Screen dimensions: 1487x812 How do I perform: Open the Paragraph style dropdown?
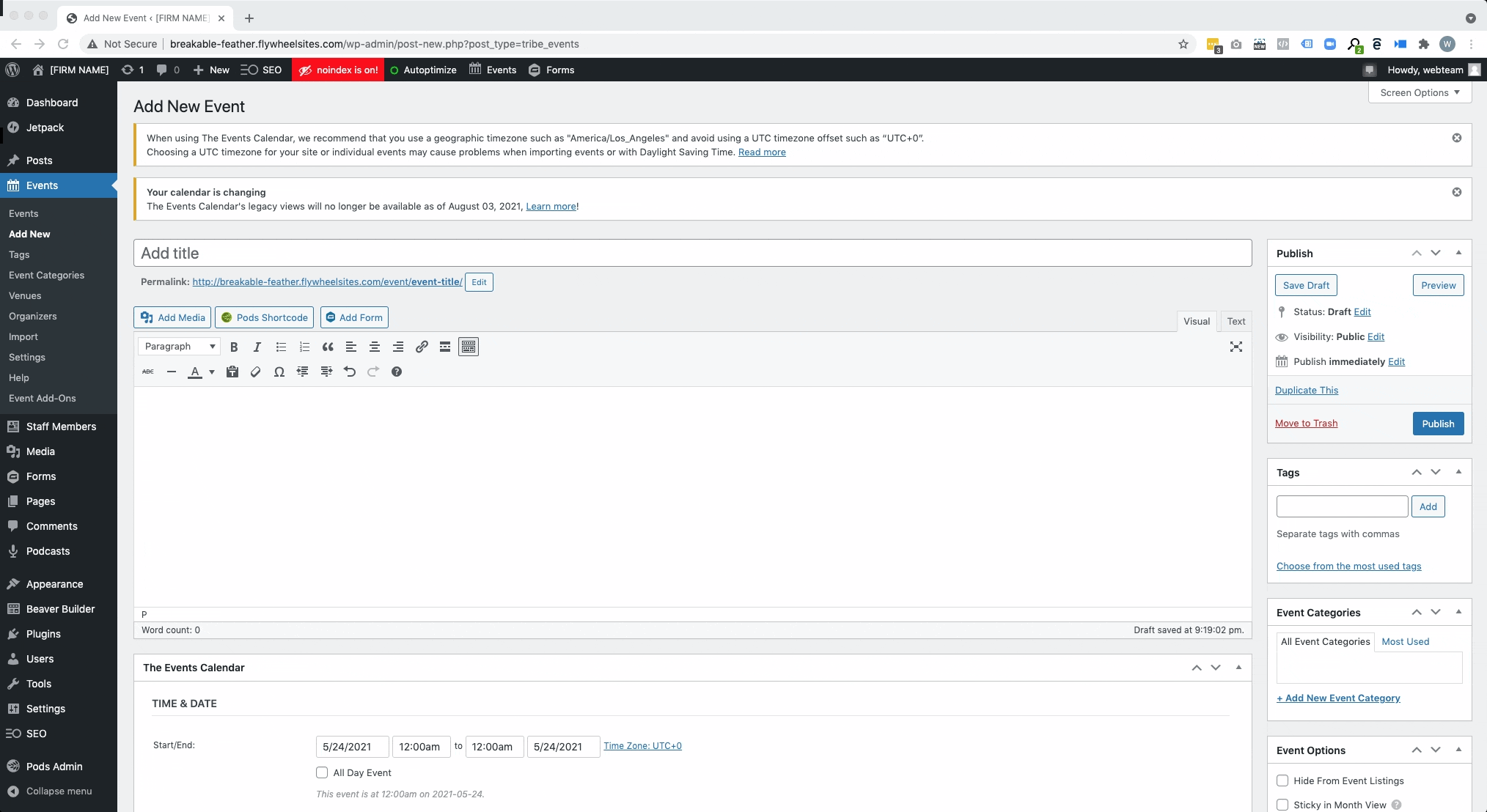tap(178, 346)
